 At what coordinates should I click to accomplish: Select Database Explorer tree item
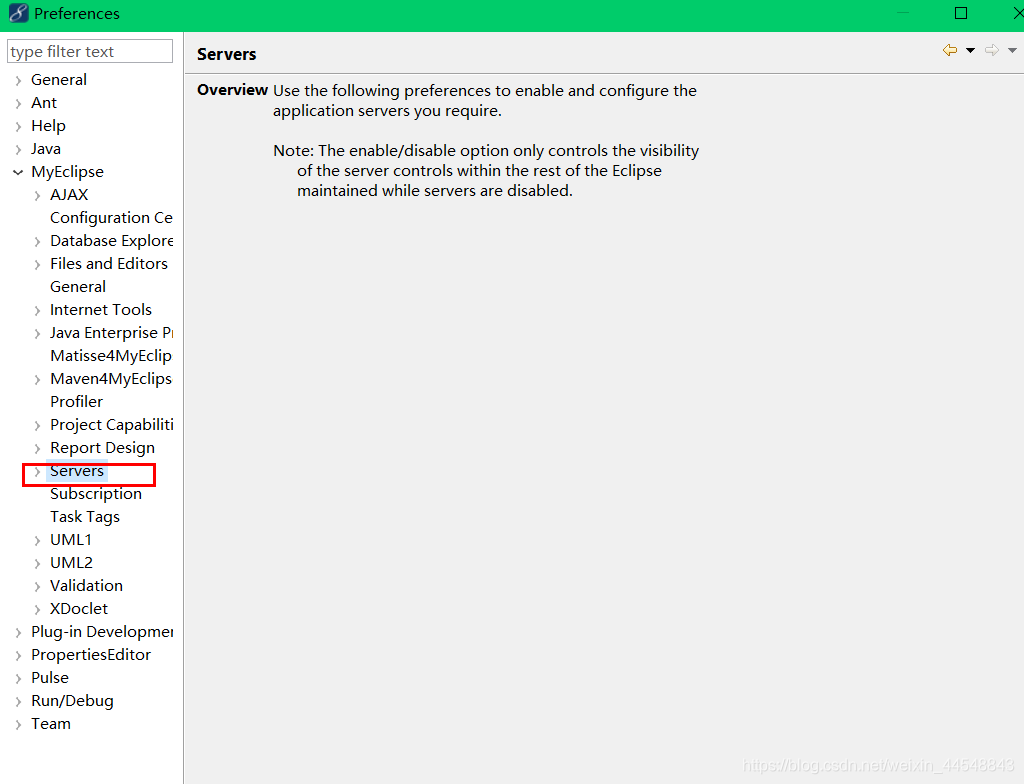point(111,240)
